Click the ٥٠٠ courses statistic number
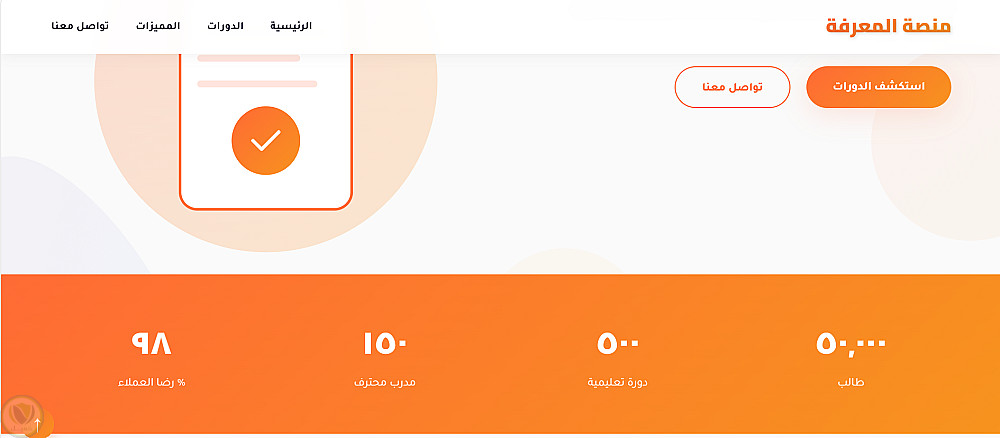Viewport: 1000px width, 438px height. point(619,344)
